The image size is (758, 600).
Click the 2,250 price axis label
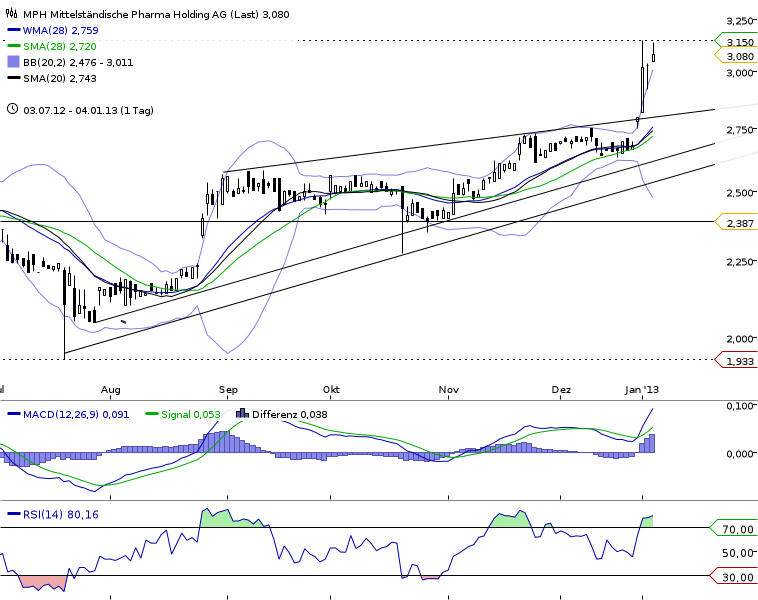coord(740,262)
